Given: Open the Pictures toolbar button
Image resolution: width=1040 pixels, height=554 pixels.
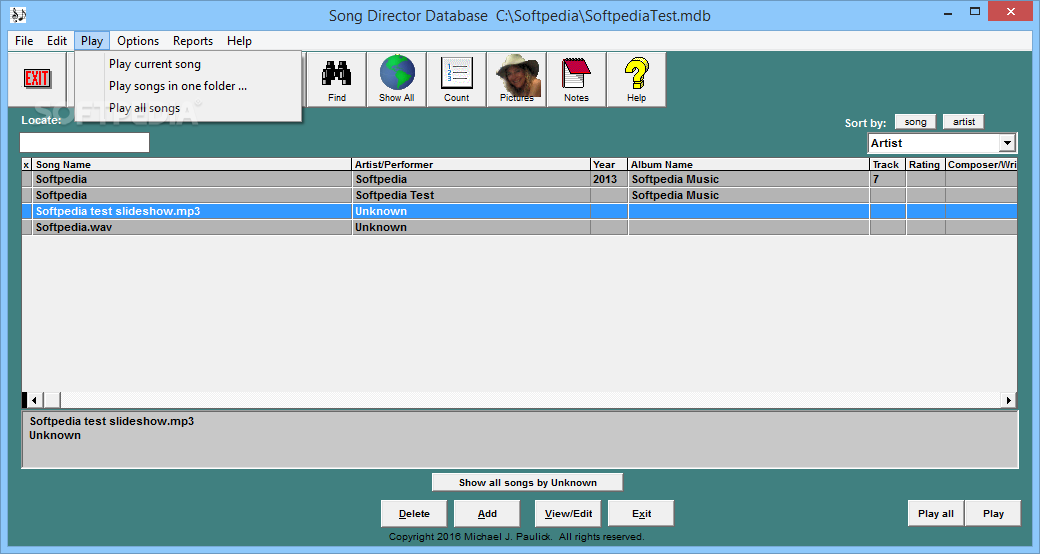Looking at the screenshot, I should point(516,79).
